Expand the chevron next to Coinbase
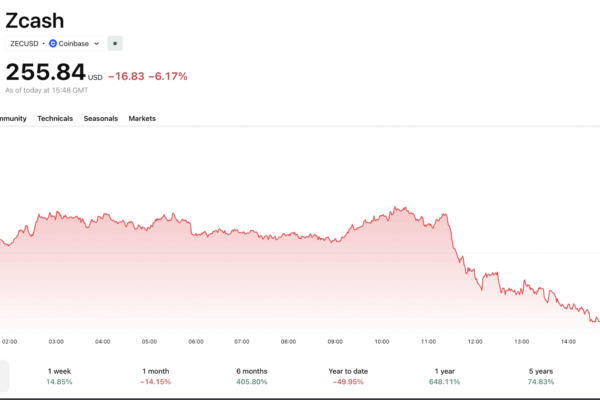The image size is (600, 400). 96,43
